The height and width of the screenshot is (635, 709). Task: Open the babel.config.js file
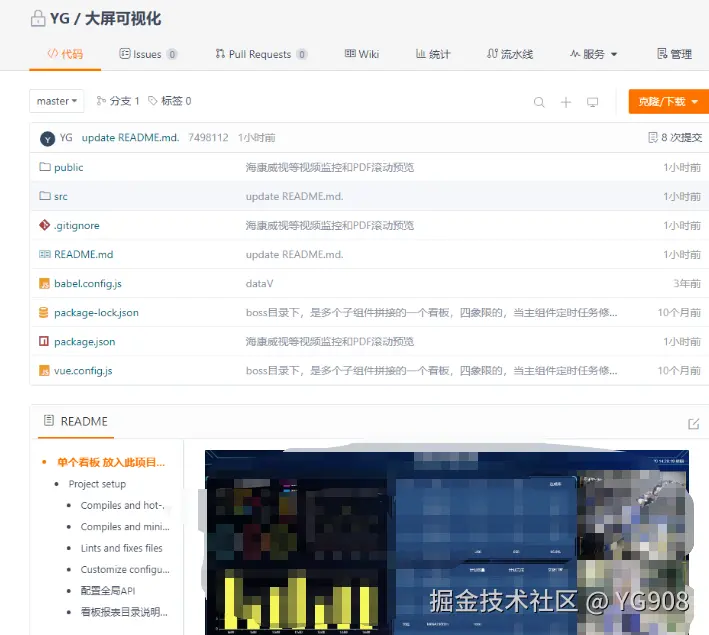tap(88, 284)
